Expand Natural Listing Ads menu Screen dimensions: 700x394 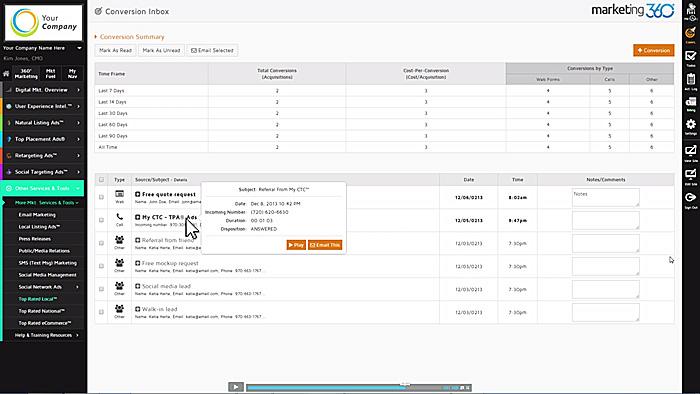pyautogui.click(x=43, y=123)
